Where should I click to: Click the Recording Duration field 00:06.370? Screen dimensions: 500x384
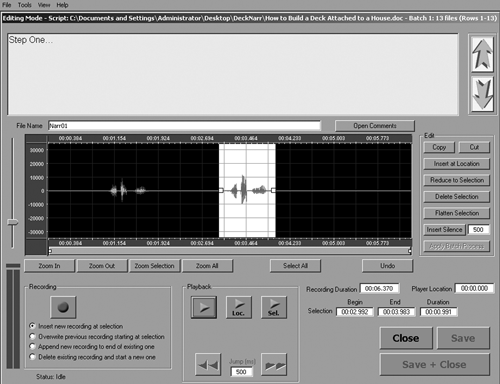(379, 288)
